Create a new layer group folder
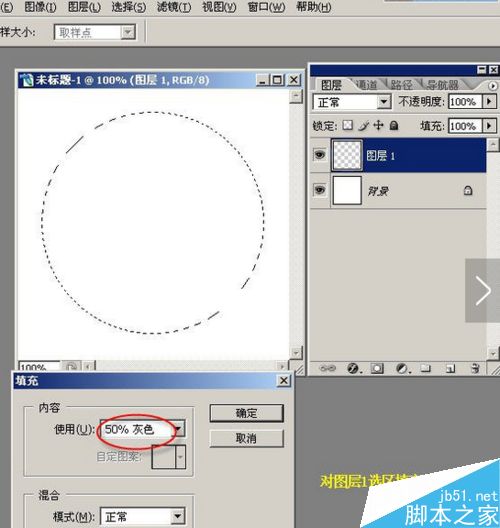The image size is (500, 528). pos(426,368)
